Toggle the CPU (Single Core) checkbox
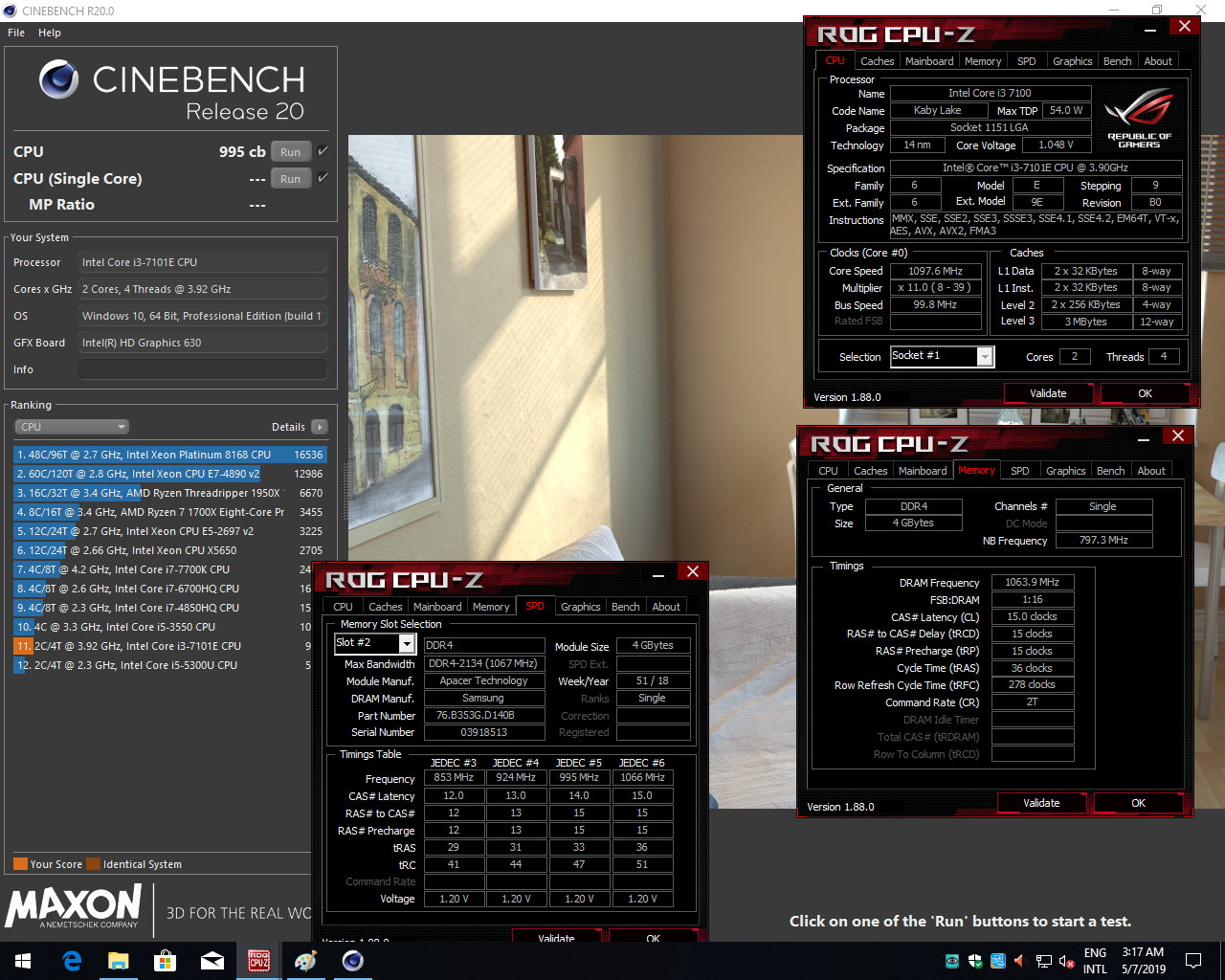Screen dimensions: 1225x980 [x=323, y=178]
